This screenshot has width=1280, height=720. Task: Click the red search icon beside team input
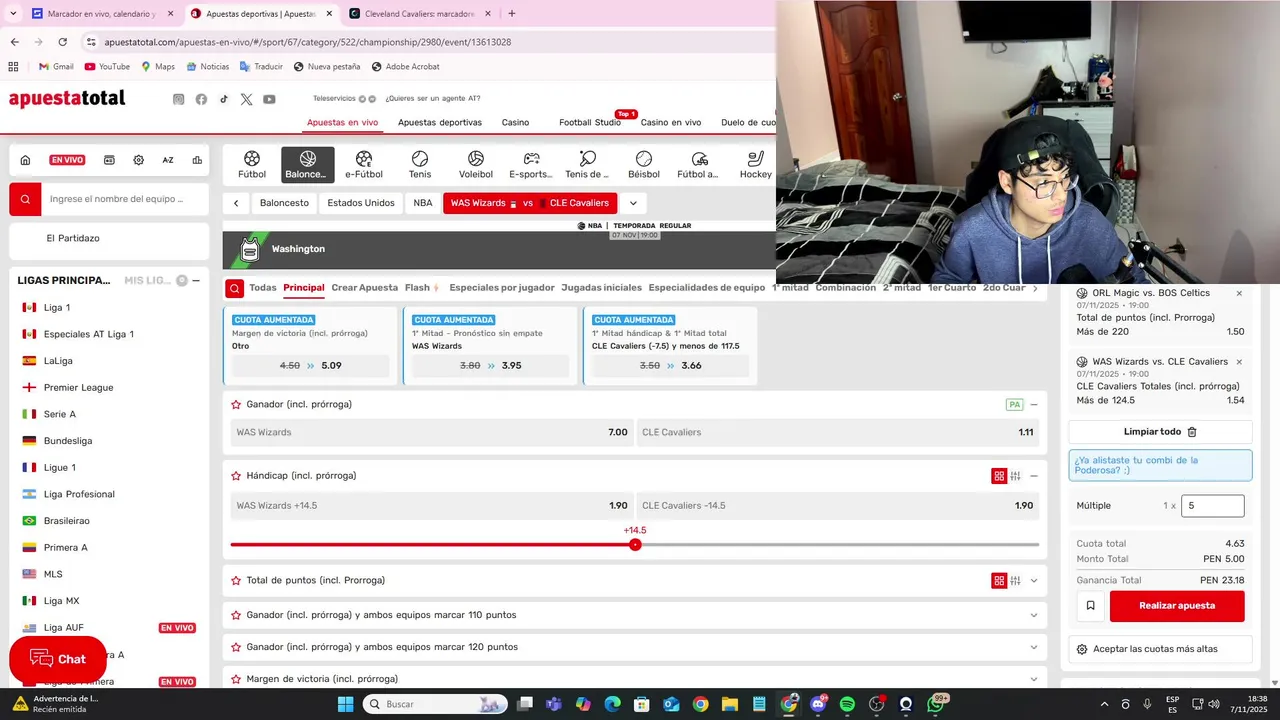pyautogui.click(x=25, y=199)
